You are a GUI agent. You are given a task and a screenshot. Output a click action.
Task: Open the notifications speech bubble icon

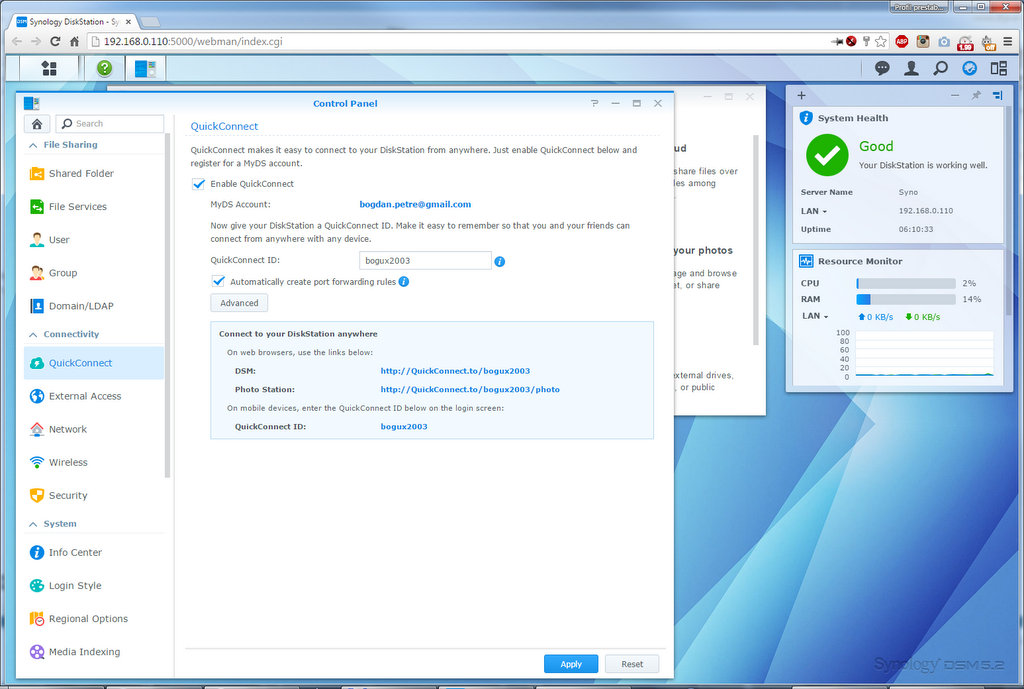(x=882, y=68)
